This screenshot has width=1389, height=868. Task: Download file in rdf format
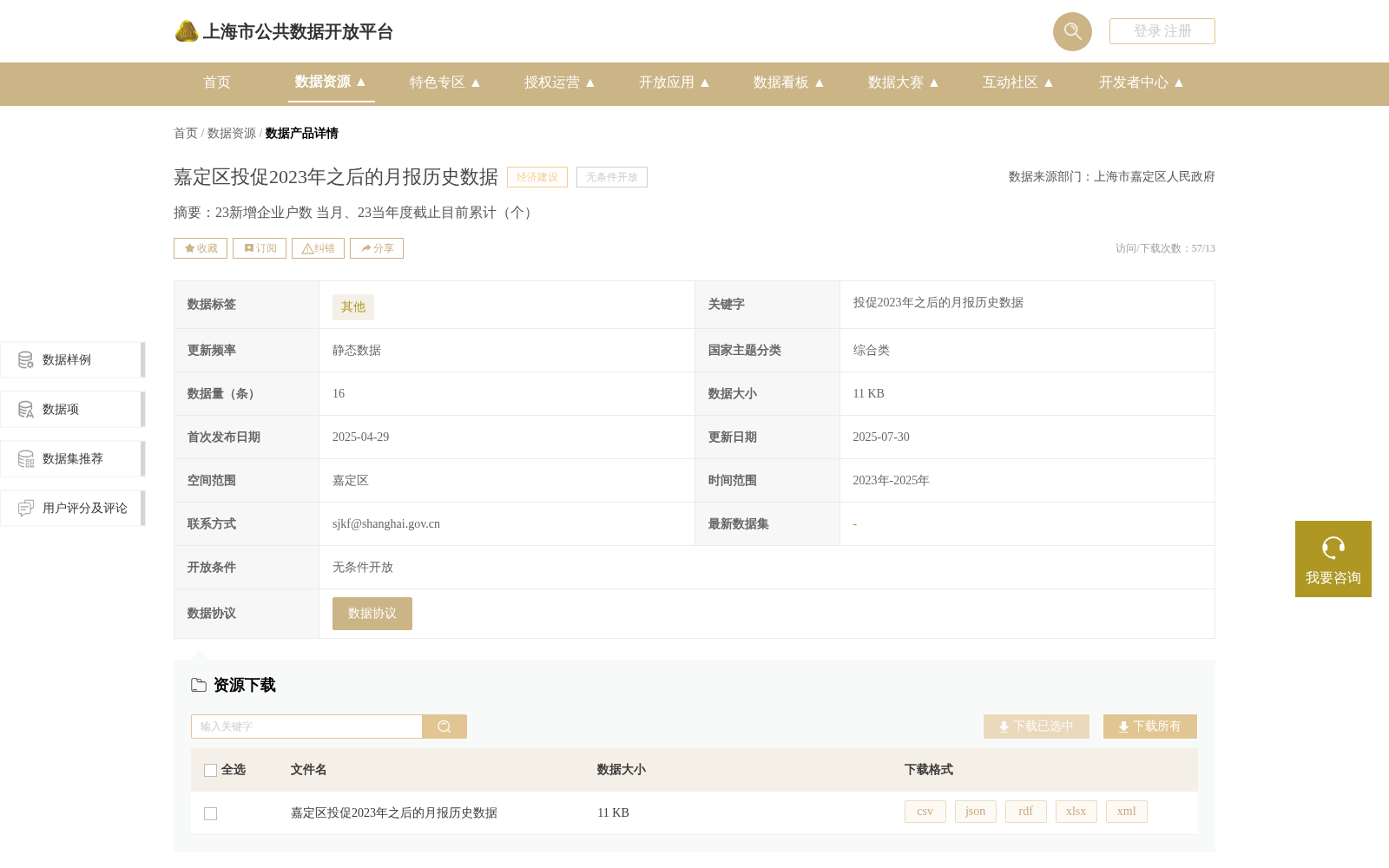pos(1026,812)
